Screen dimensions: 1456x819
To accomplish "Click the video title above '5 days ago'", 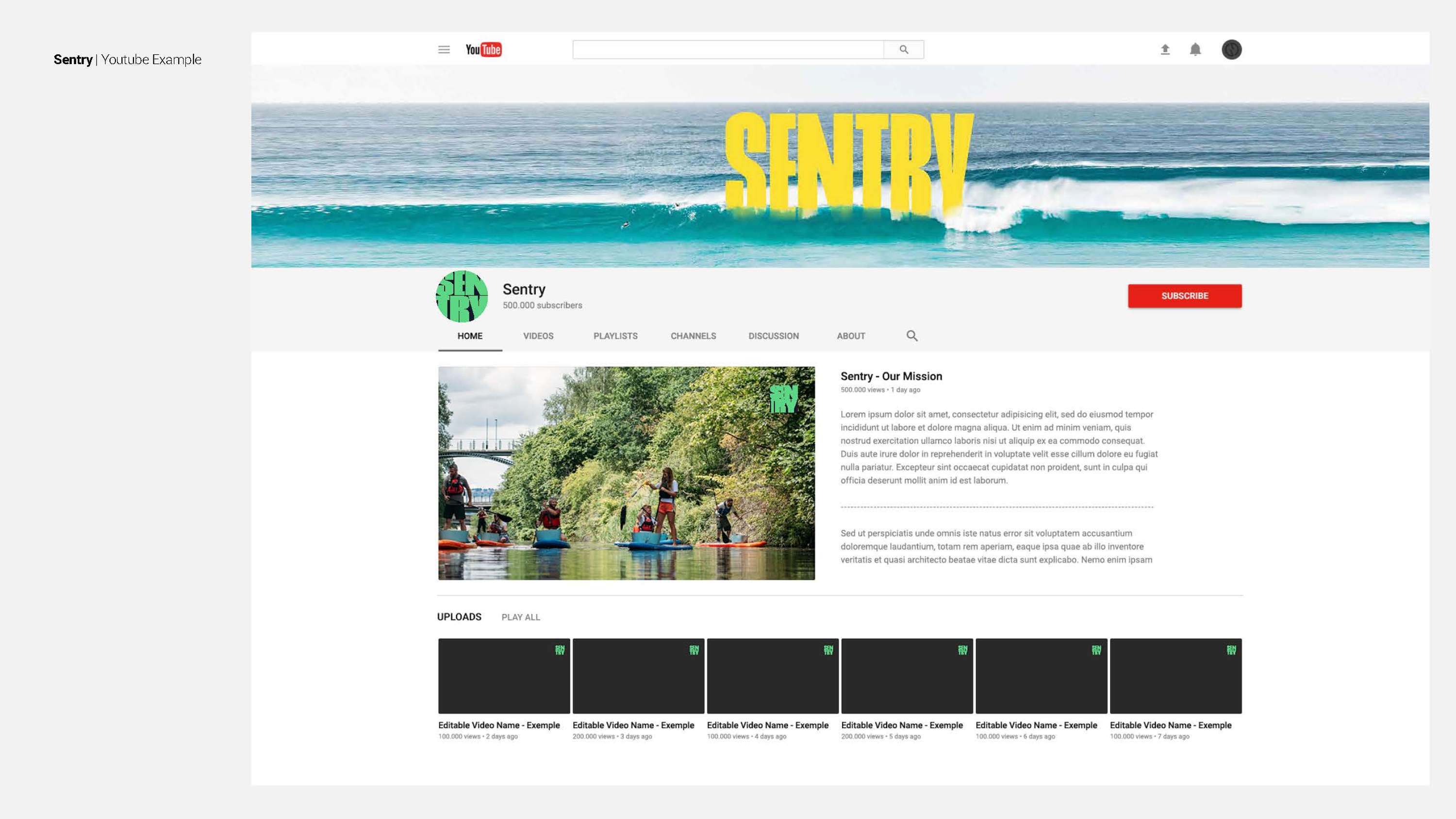I will [902, 725].
